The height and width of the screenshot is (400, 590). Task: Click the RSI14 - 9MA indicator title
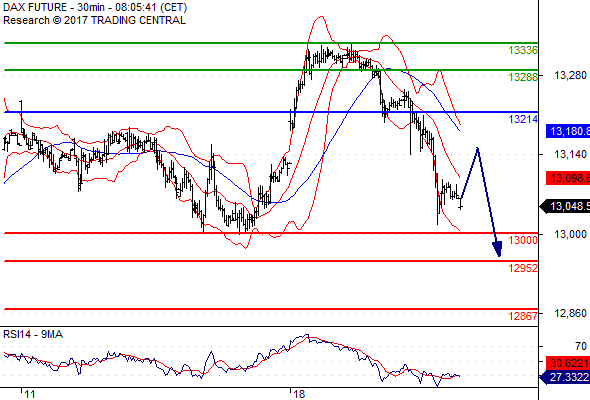33,334
